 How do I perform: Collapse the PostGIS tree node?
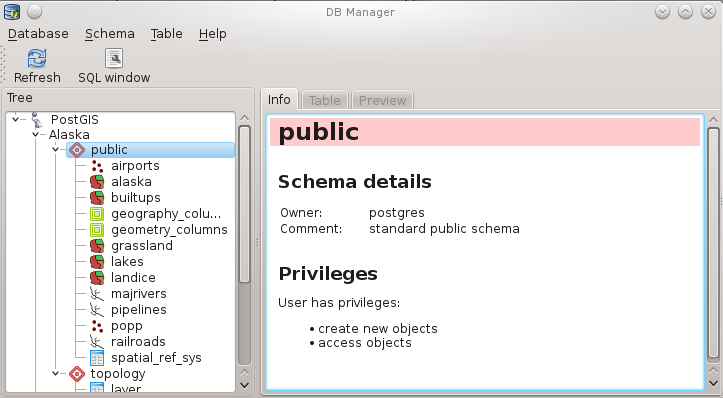pos(15,119)
